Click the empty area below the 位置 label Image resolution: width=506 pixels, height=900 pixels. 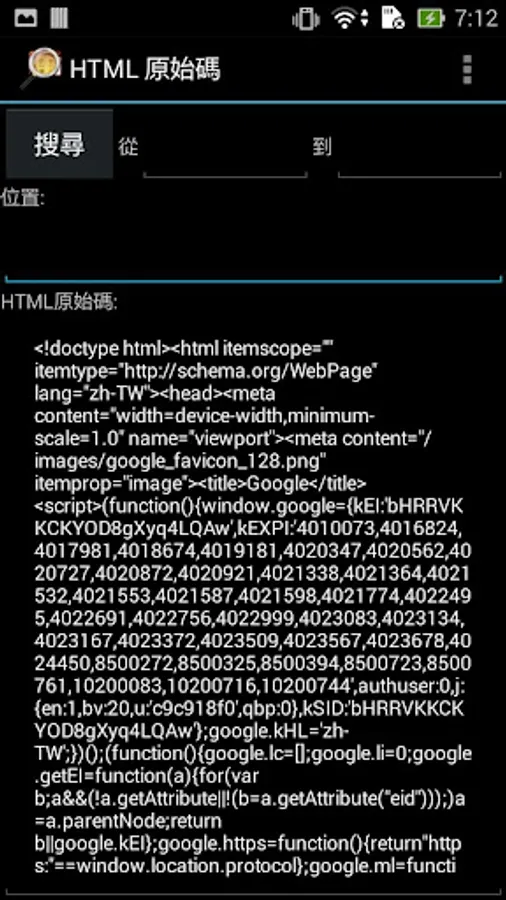[253, 244]
